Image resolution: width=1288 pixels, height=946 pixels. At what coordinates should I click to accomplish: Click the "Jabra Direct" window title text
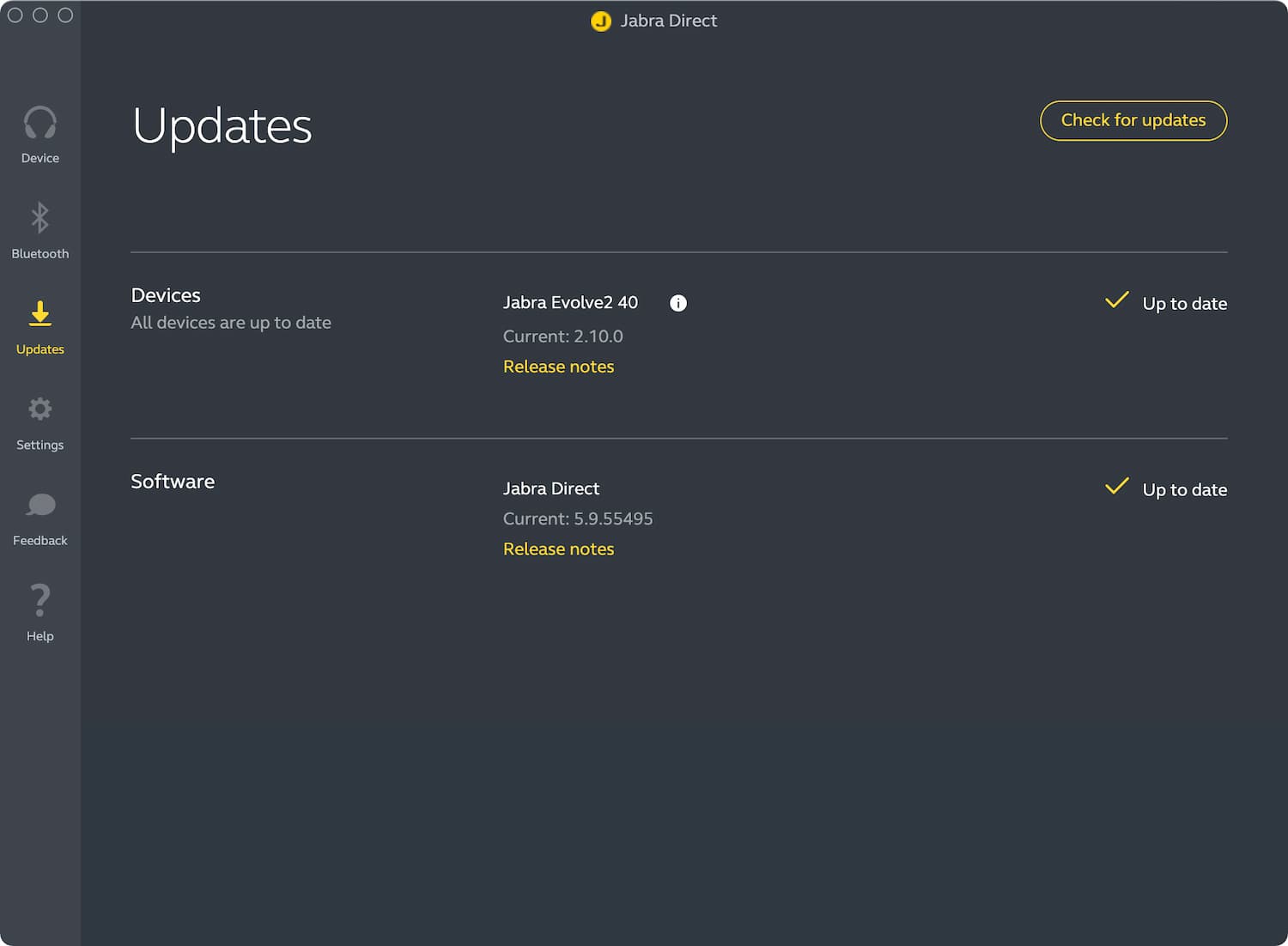(669, 21)
